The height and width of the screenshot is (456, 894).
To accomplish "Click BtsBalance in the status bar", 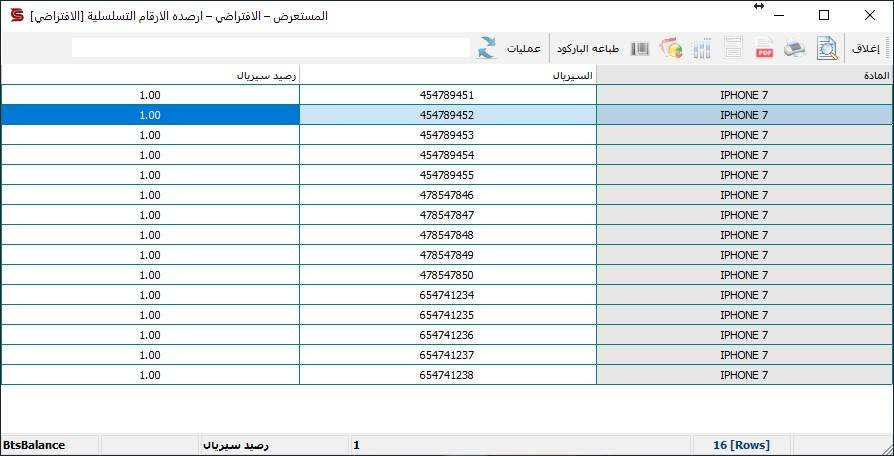I will 34,445.
